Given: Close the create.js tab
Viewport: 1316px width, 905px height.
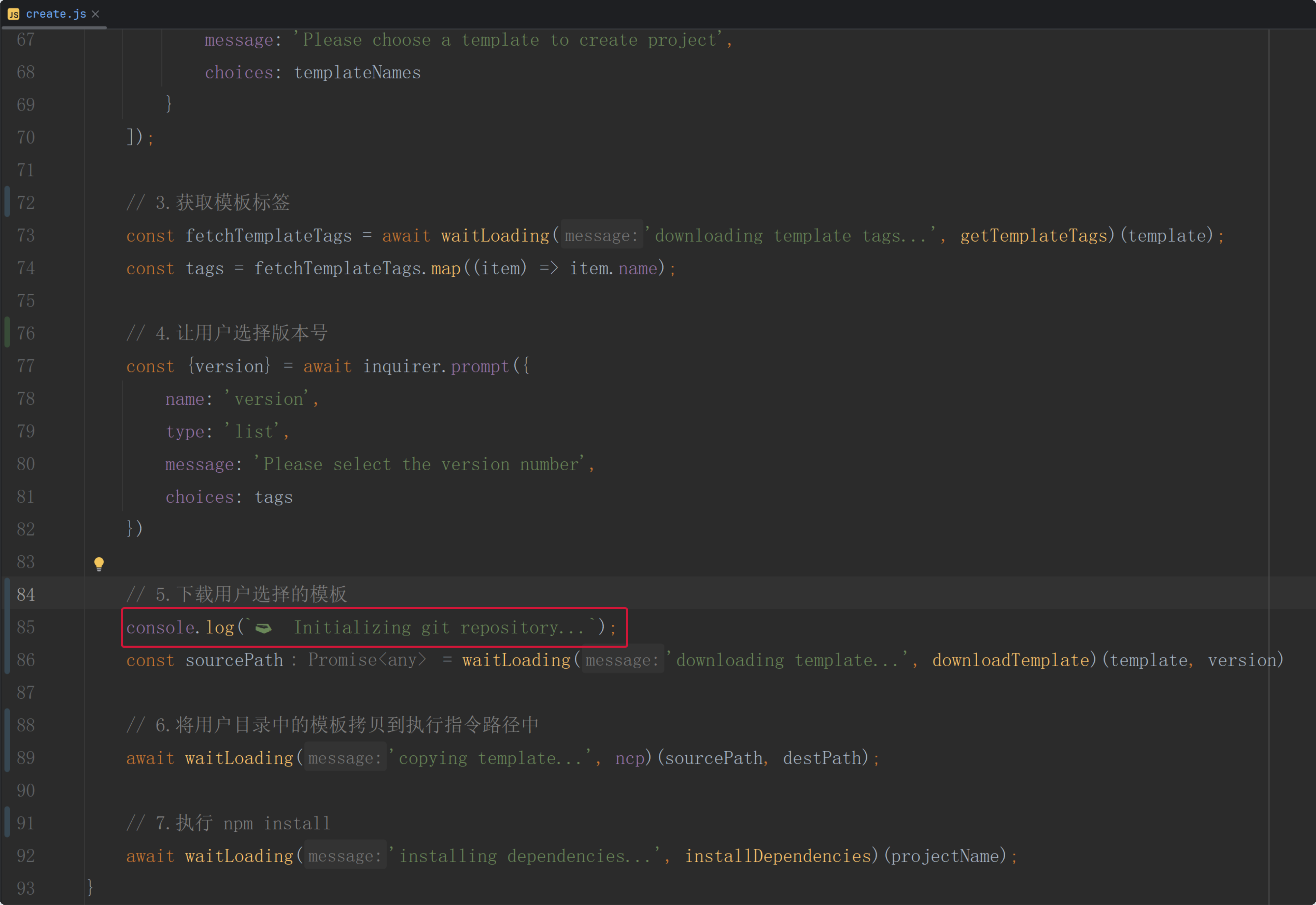Looking at the screenshot, I should [x=96, y=14].
